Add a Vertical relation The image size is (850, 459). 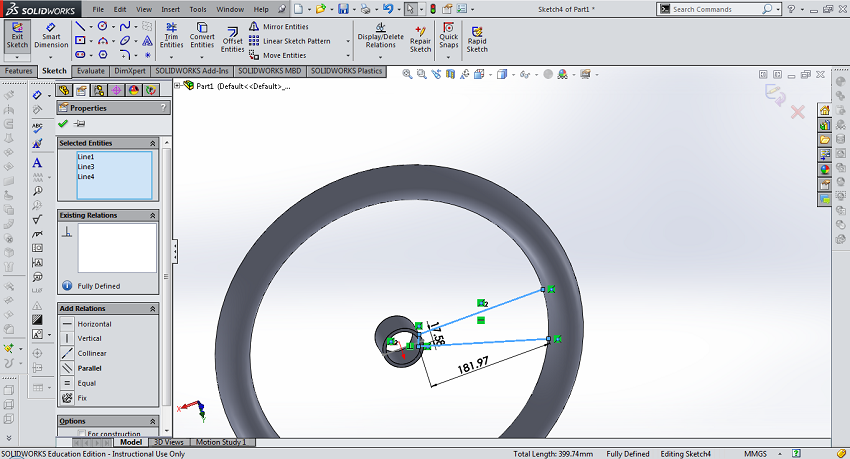point(82,339)
